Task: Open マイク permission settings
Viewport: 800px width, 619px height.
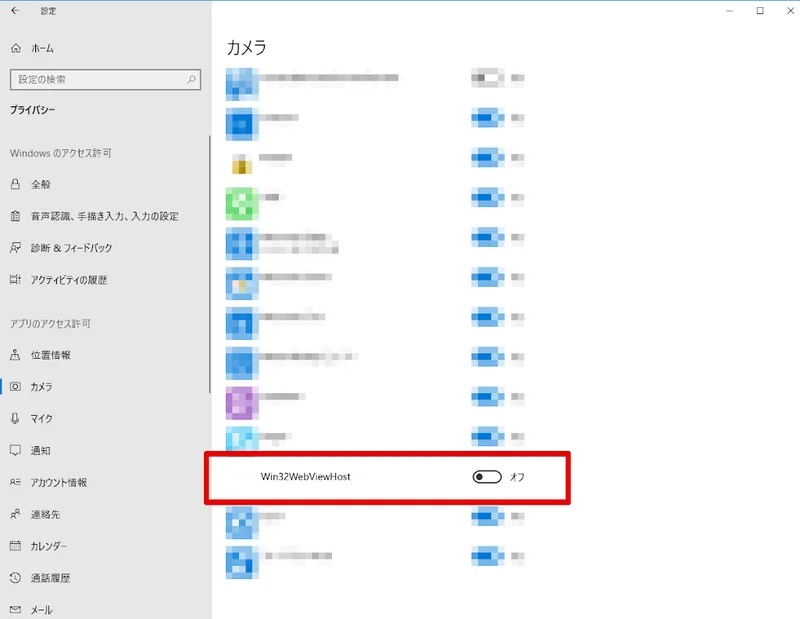Action: (x=41, y=419)
